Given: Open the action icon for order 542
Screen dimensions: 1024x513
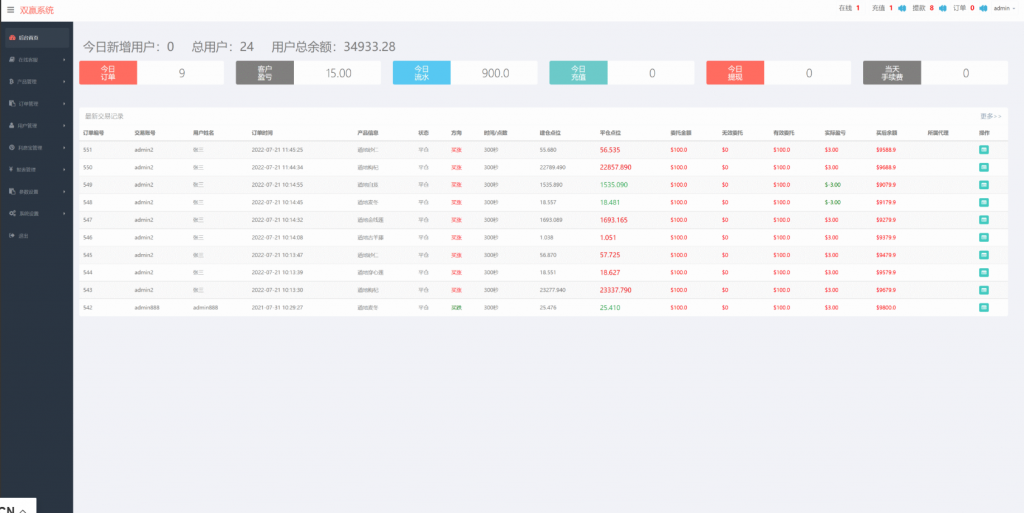Looking at the screenshot, I should (x=984, y=308).
